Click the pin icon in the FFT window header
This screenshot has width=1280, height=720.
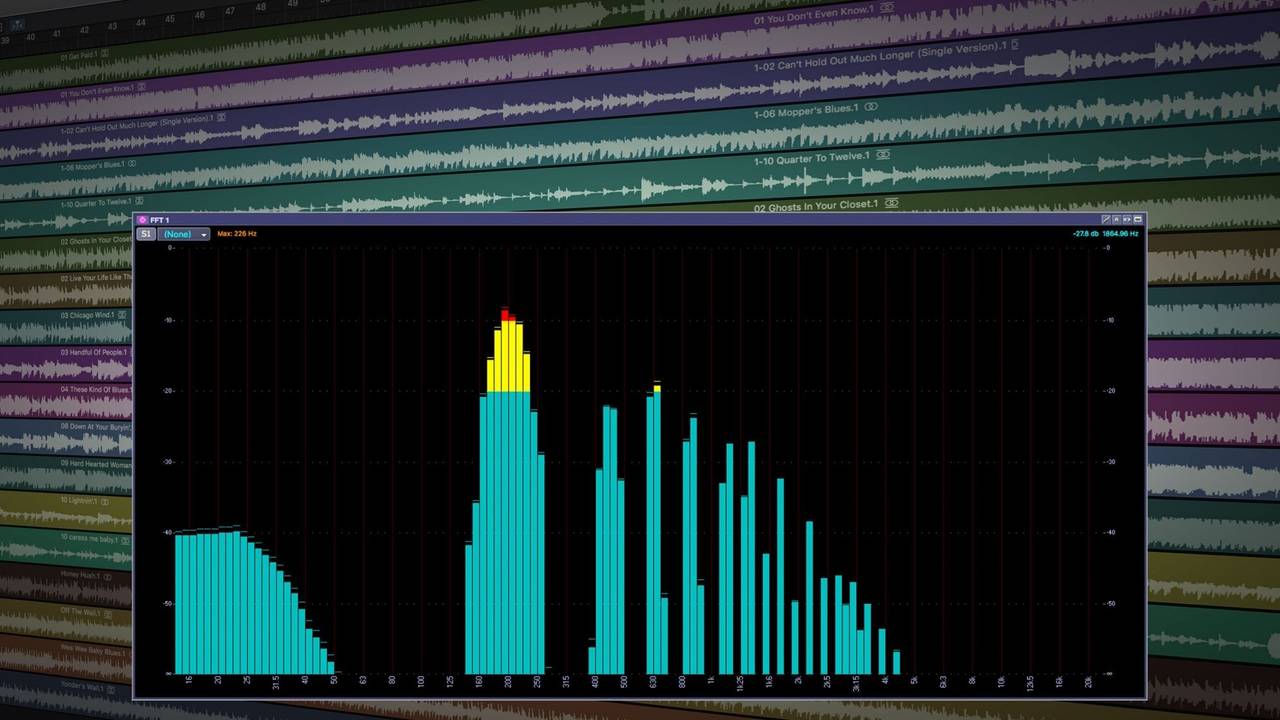point(1116,219)
